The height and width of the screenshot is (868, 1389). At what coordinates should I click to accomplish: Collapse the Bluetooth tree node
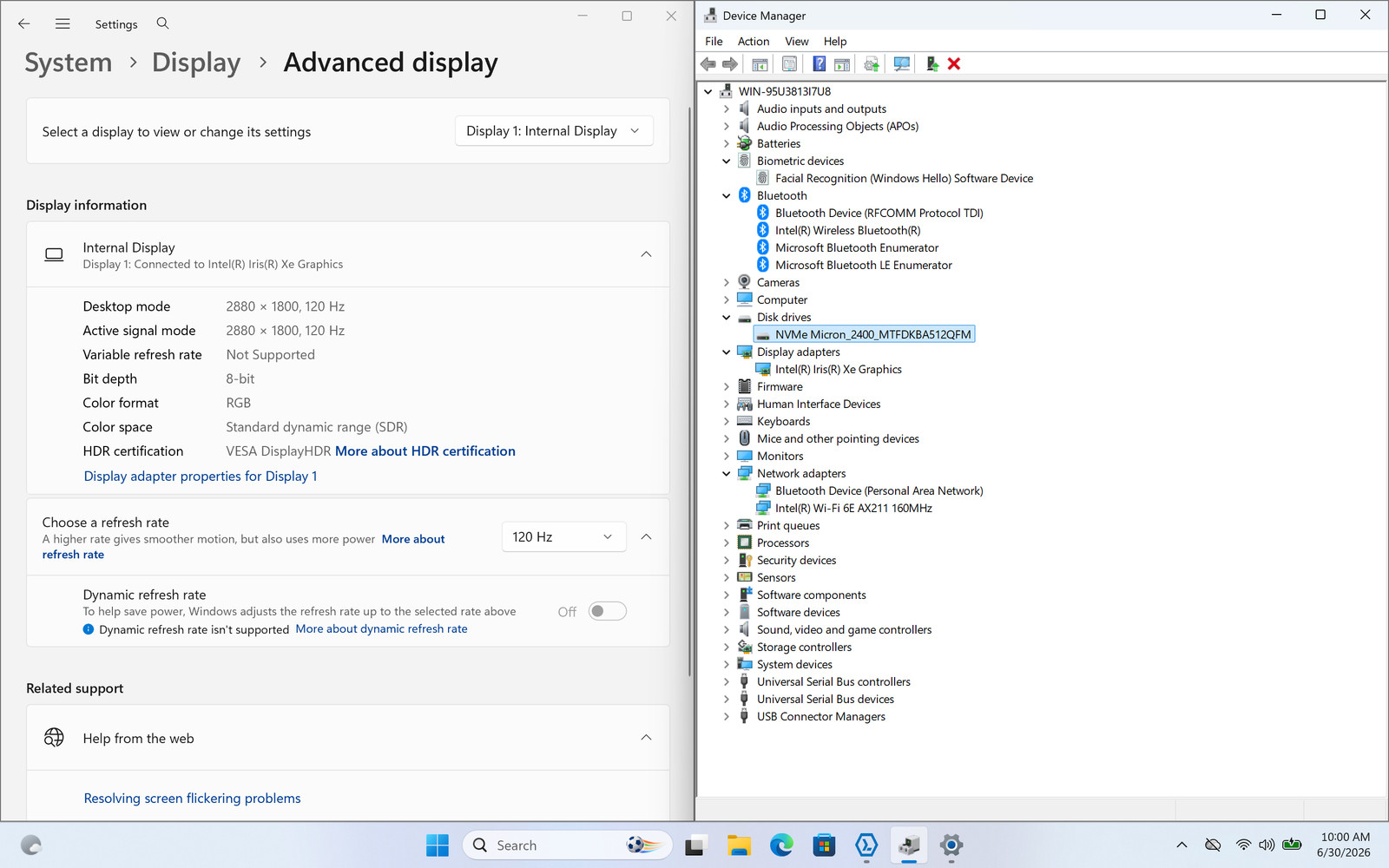[727, 196]
